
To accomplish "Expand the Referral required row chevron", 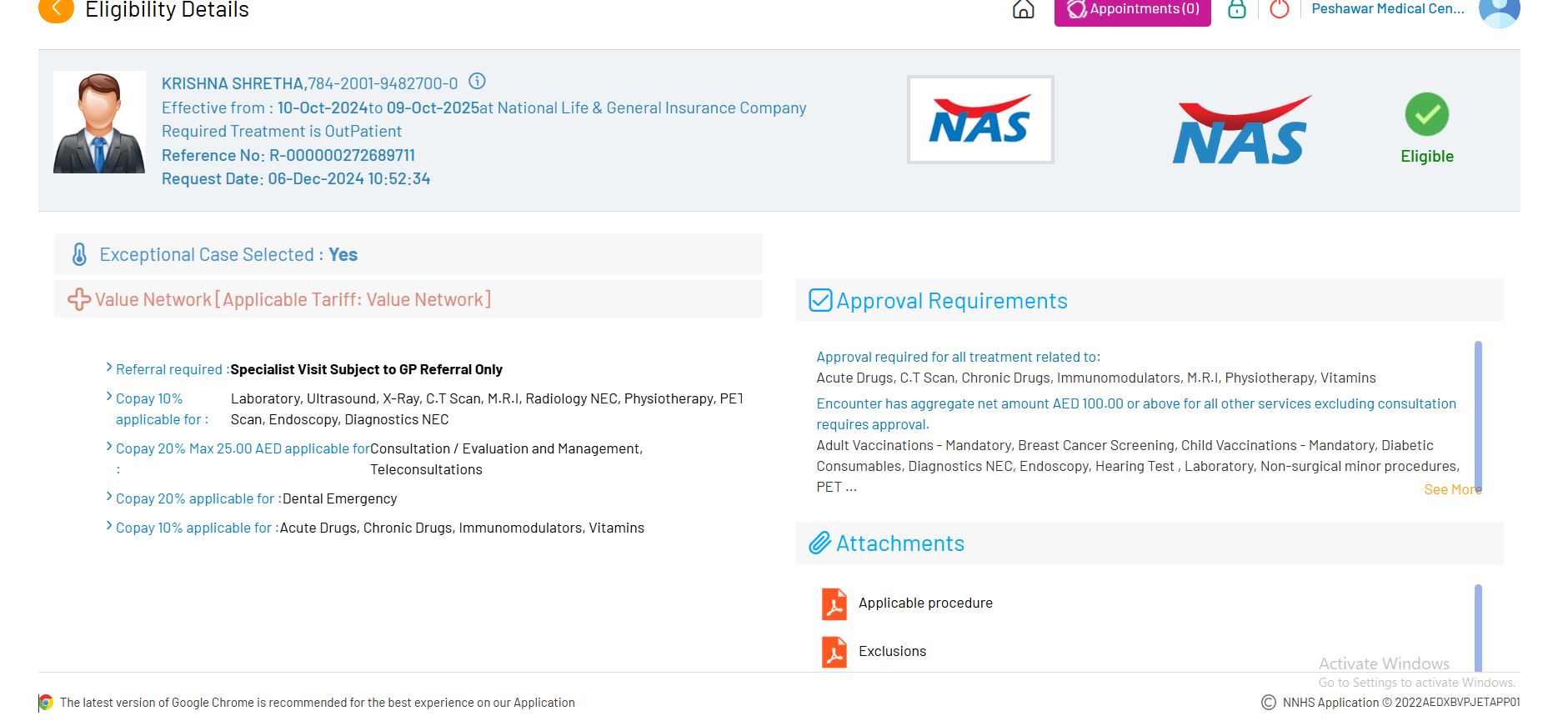I will [x=109, y=368].
